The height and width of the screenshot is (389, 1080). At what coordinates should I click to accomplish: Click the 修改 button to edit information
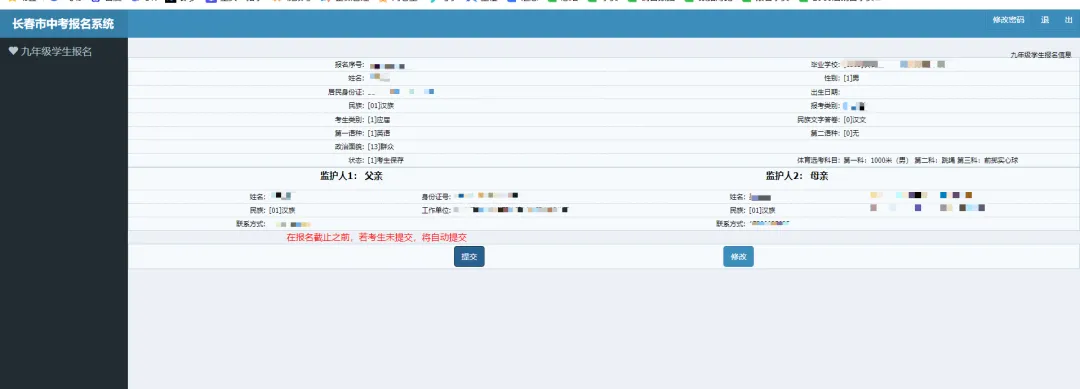pos(738,257)
